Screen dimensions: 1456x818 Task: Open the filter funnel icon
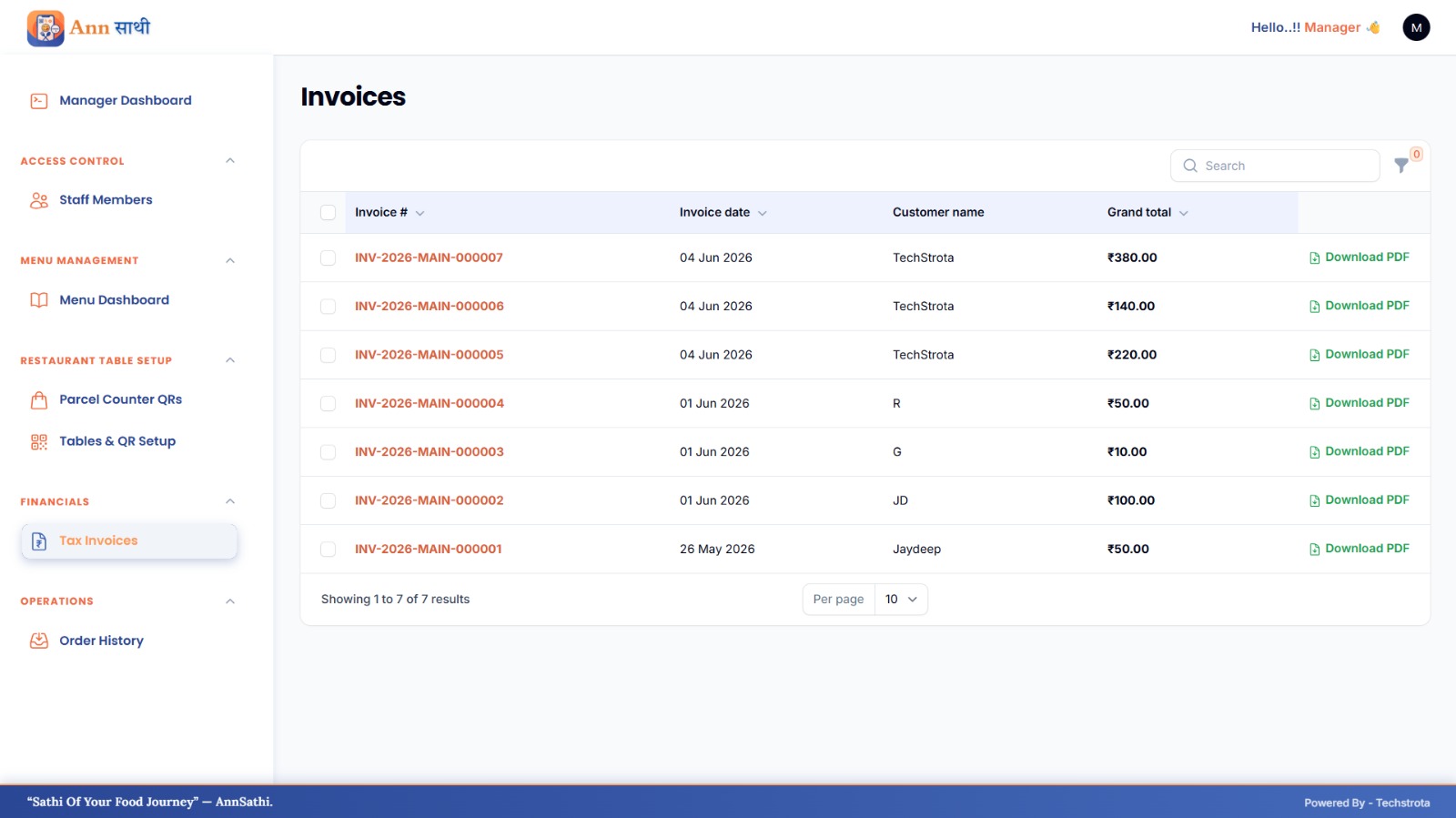click(1401, 166)
